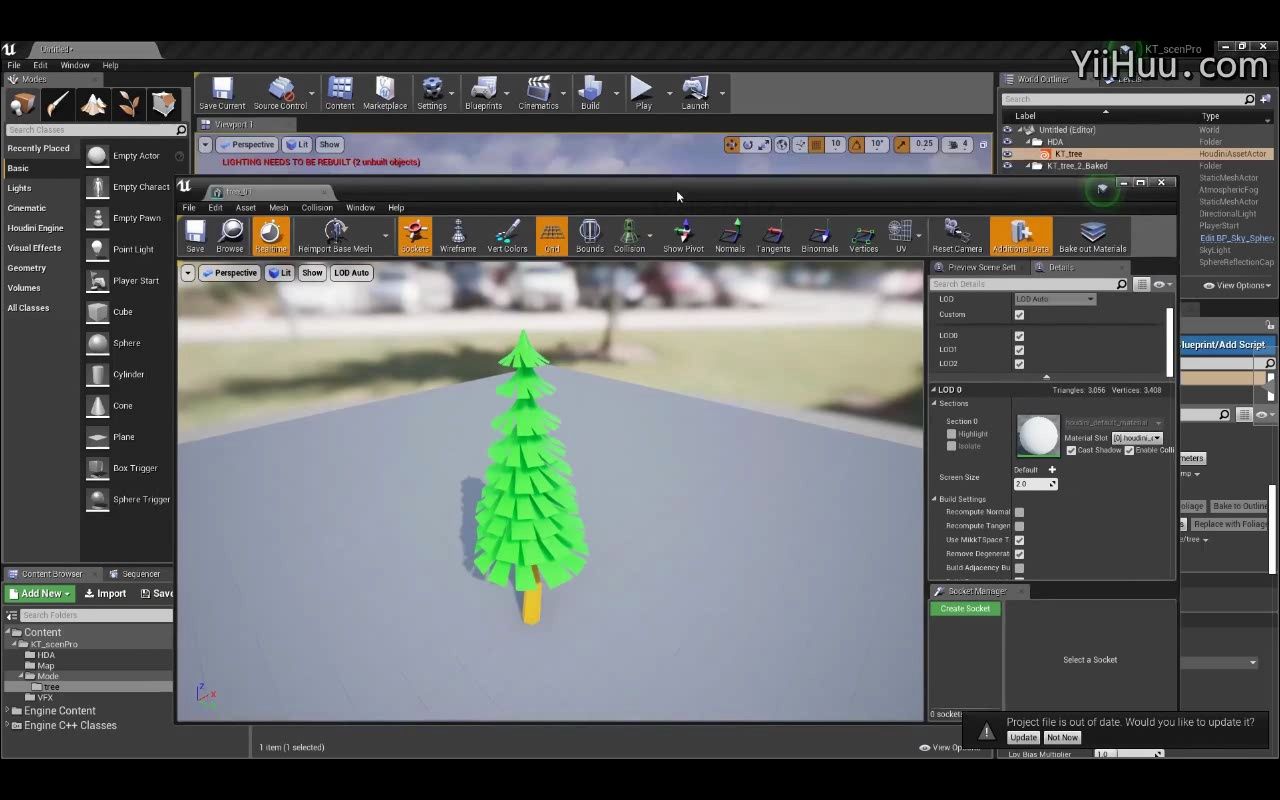Toggle the Sockets display mode
Screen dimensions: 1280x800
point(414,236)
